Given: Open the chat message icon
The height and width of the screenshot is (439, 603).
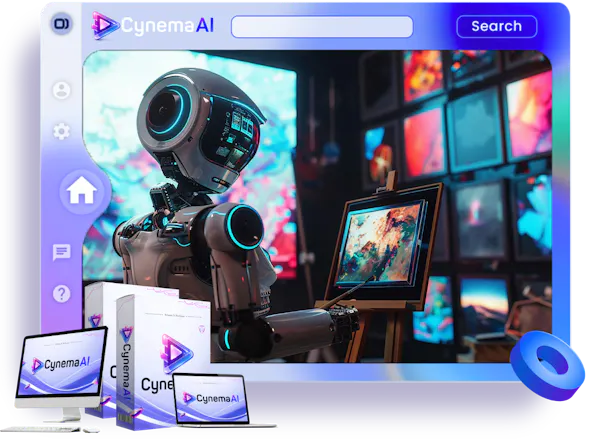Looking at the screenshot, I should [x=62, y=252].
